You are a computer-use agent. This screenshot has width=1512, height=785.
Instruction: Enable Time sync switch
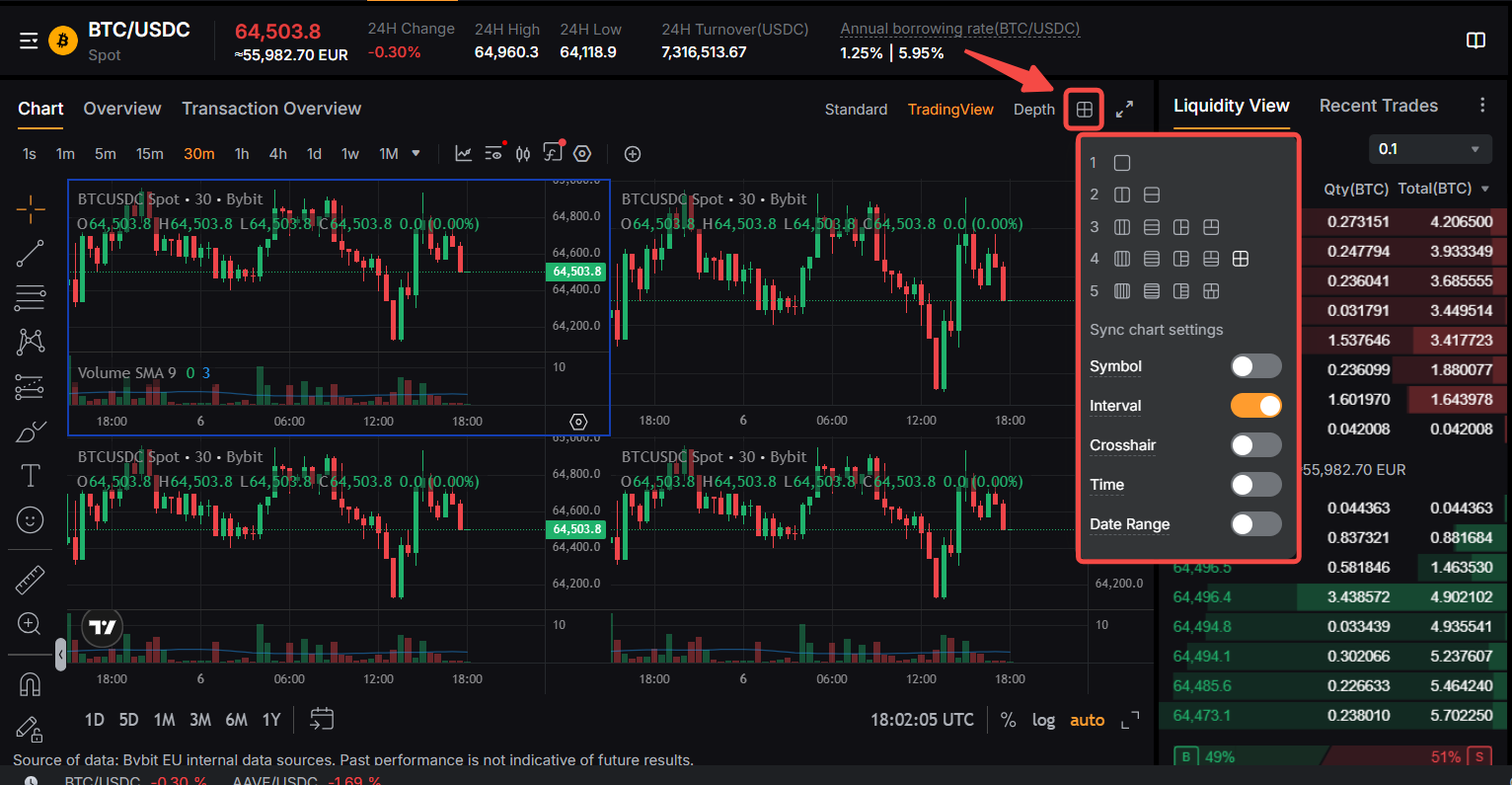coord(1256,485)
